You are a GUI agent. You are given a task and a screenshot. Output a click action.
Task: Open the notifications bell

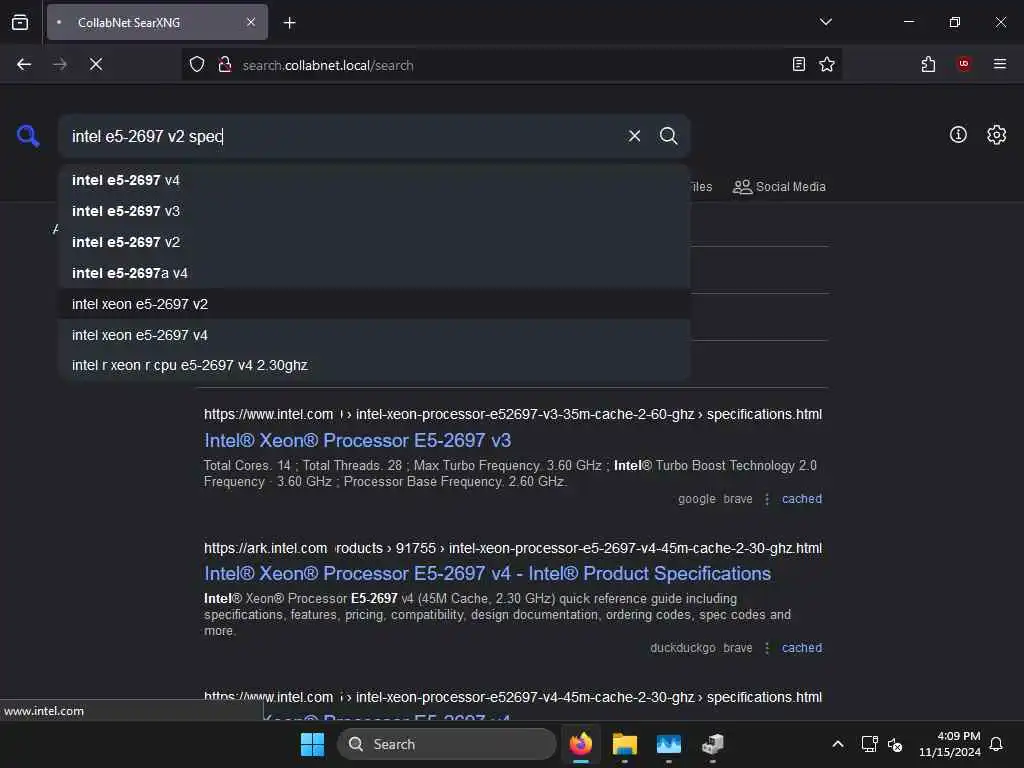996,744
